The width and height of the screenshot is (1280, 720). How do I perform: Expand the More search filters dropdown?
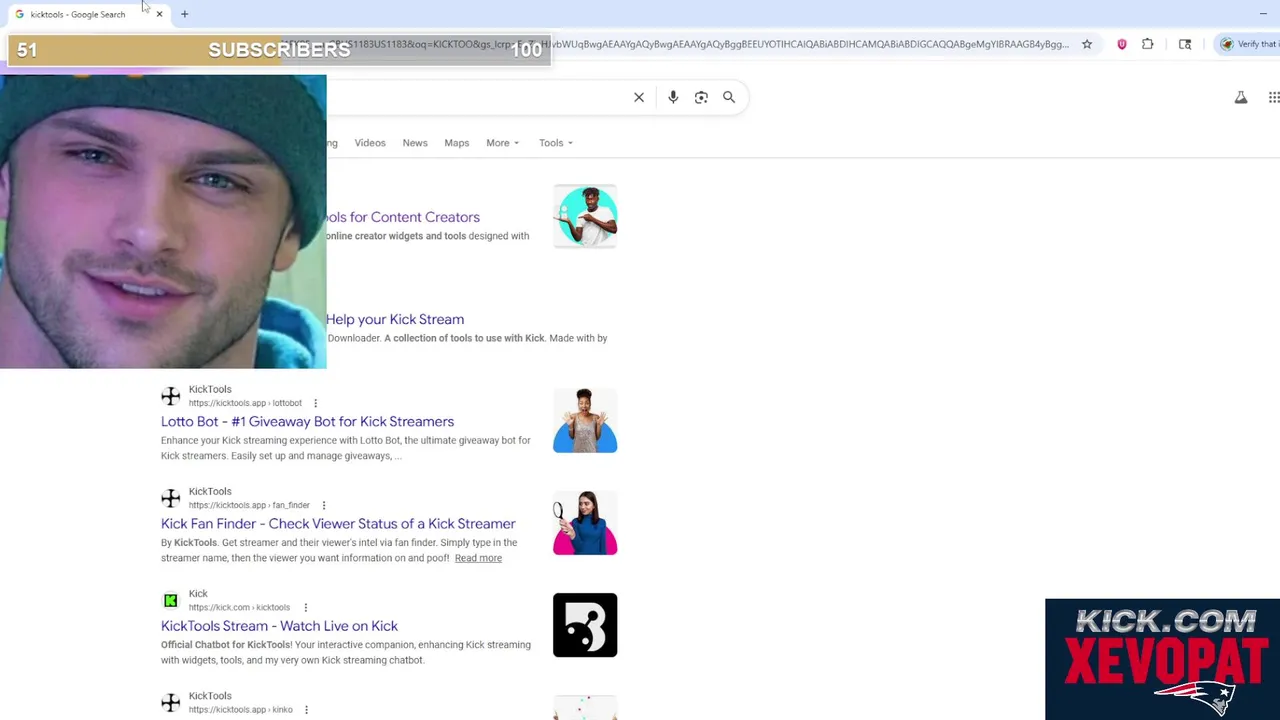pyautogui.click(x=502, y=143)
